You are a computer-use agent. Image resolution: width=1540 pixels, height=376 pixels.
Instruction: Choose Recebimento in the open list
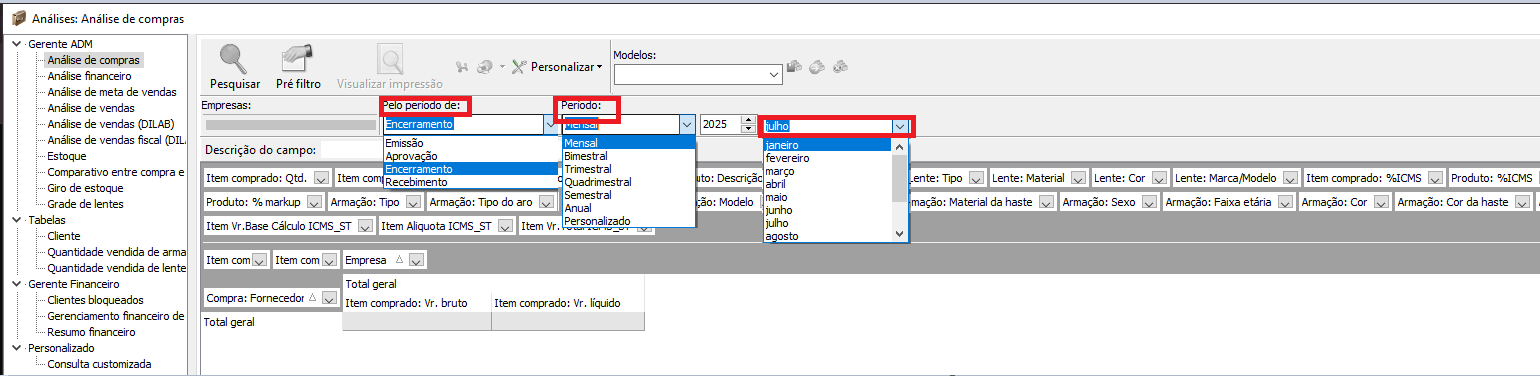pyautogui.click(x=470, y=182)
